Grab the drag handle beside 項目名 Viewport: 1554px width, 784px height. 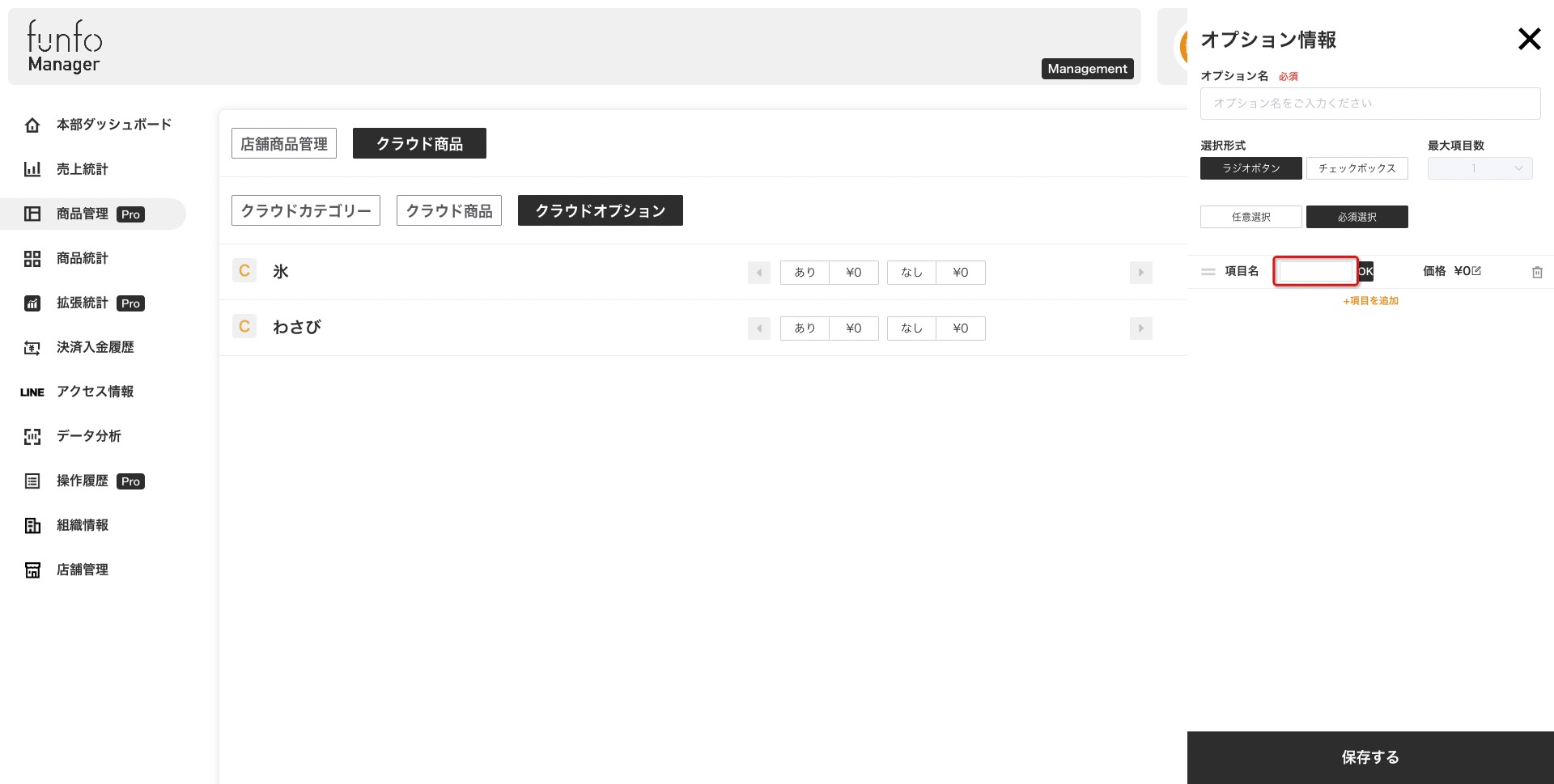(x=1208, y=272)
